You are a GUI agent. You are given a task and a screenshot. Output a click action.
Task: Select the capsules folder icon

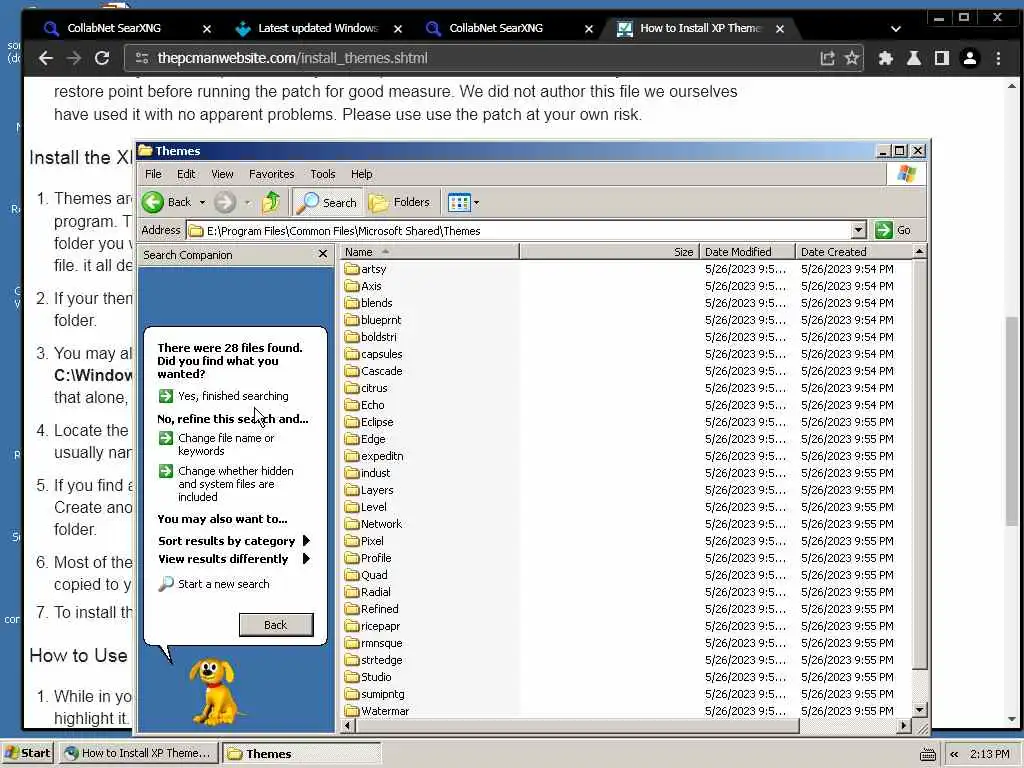[x=352, y=353]
